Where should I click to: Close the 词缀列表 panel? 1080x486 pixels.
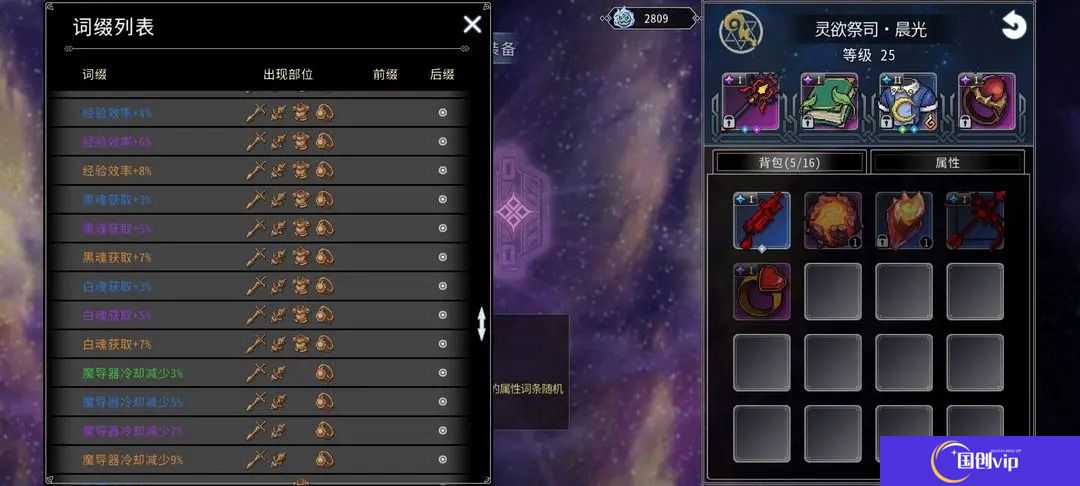pos(472,25)
